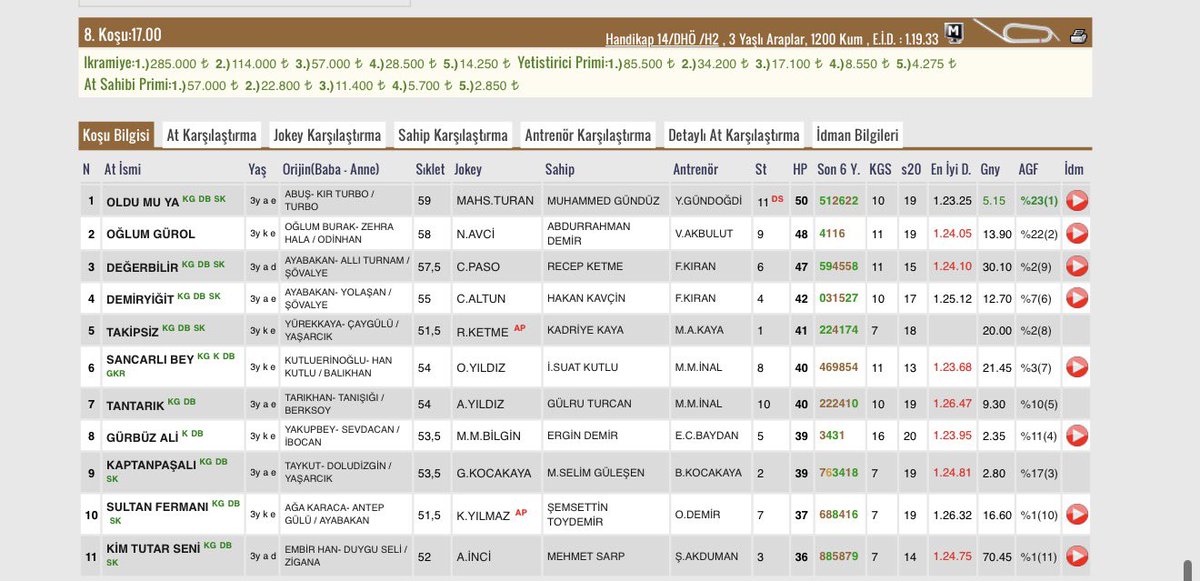Viewport: 1200px width, 581px height.
Task: View SULTAN FERMANI horse details
Action: tap(157, 507)
